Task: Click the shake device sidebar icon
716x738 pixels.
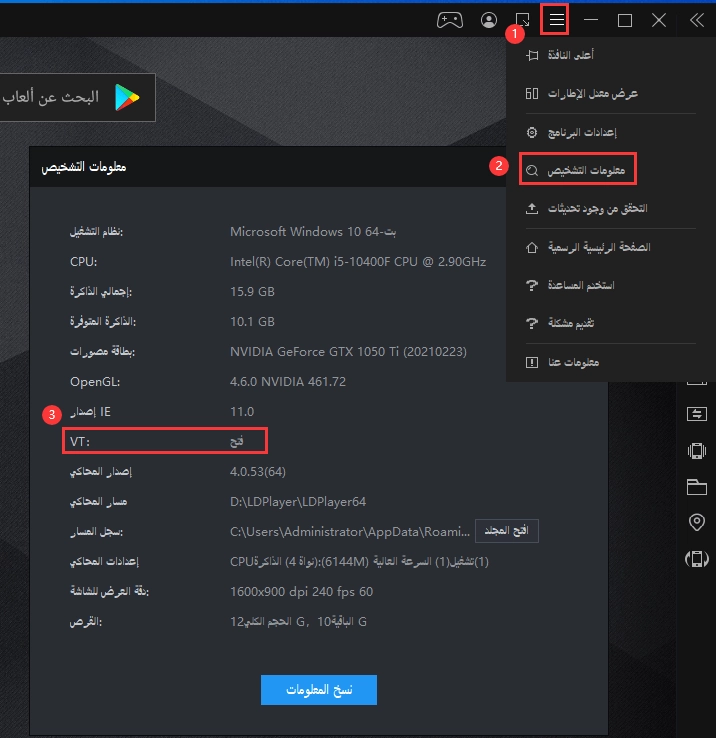Action: click(697, 450)
